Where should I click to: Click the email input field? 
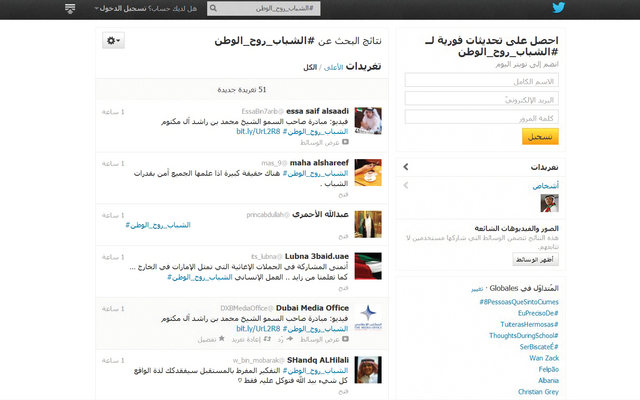482,99
